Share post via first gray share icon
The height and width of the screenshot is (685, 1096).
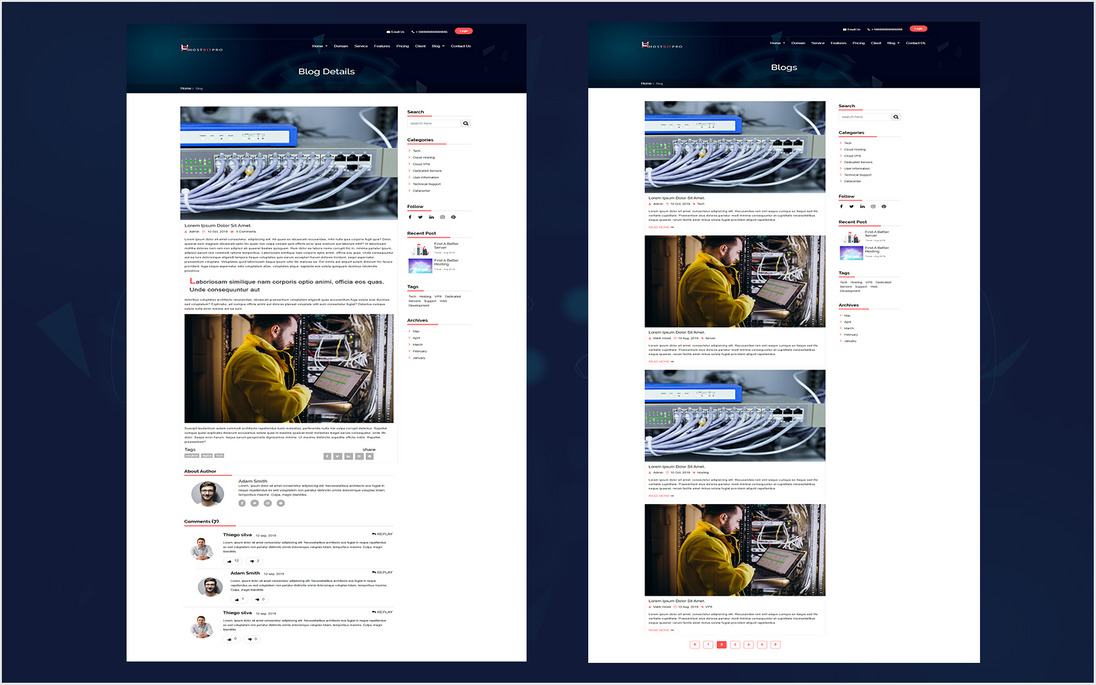(x=327, y=456)
